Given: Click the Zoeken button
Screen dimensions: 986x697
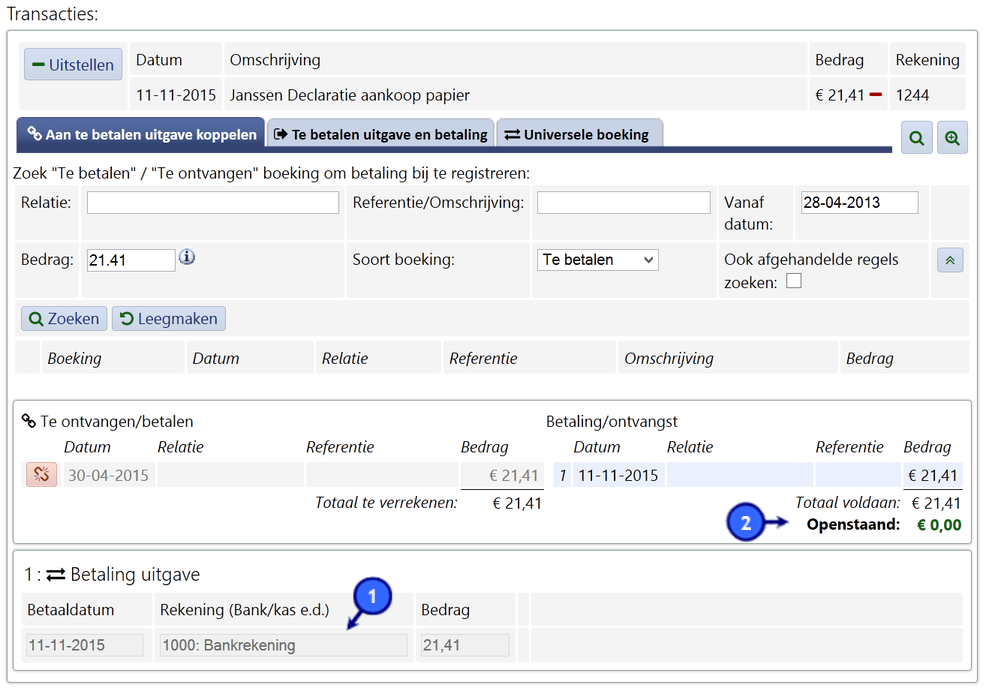Looking at the screenshot, I should 64,319.
